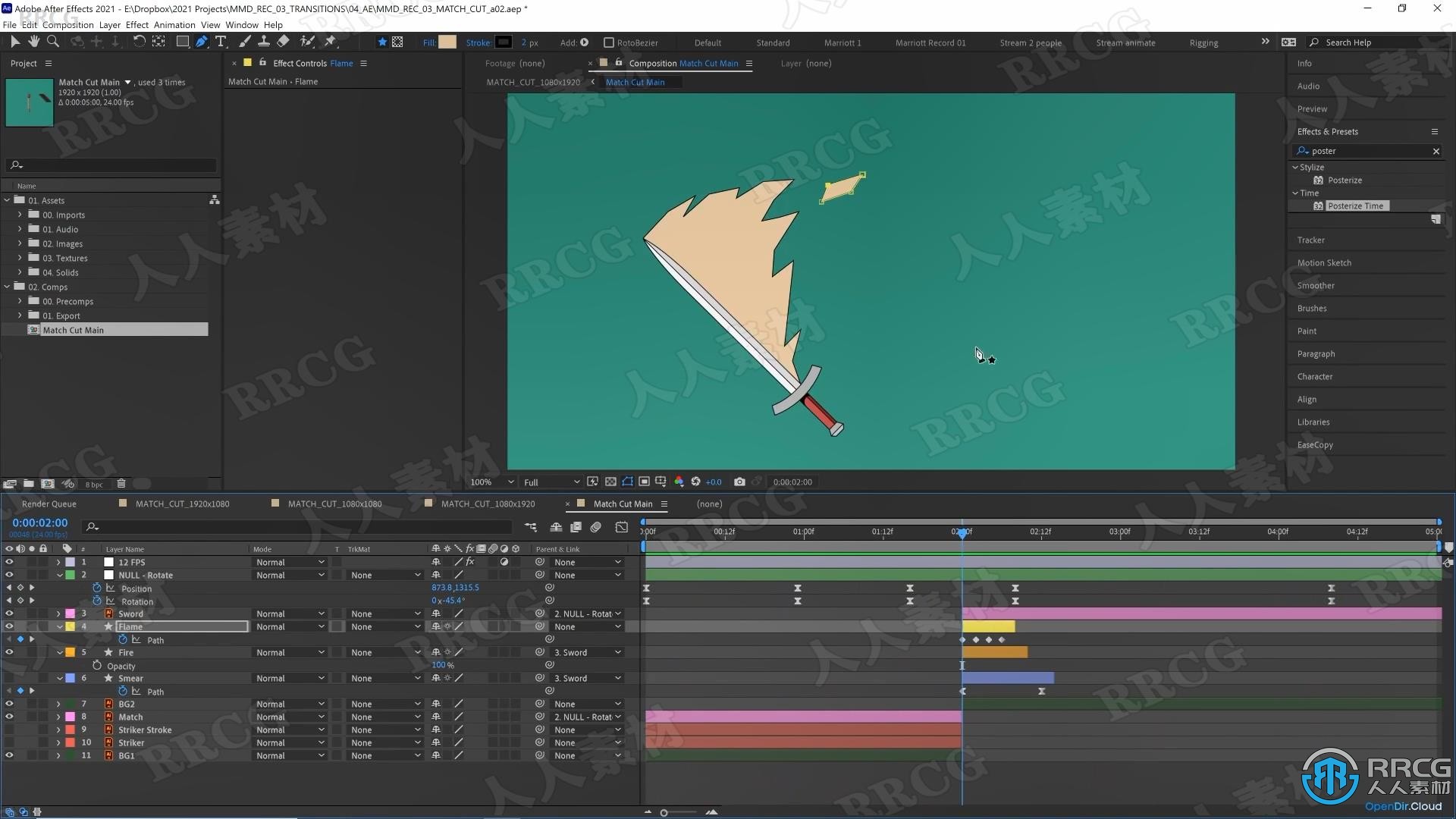Toggle visibility of Flame layer
This screenshot has width=1456, height=819.
[x=9, y=626]
